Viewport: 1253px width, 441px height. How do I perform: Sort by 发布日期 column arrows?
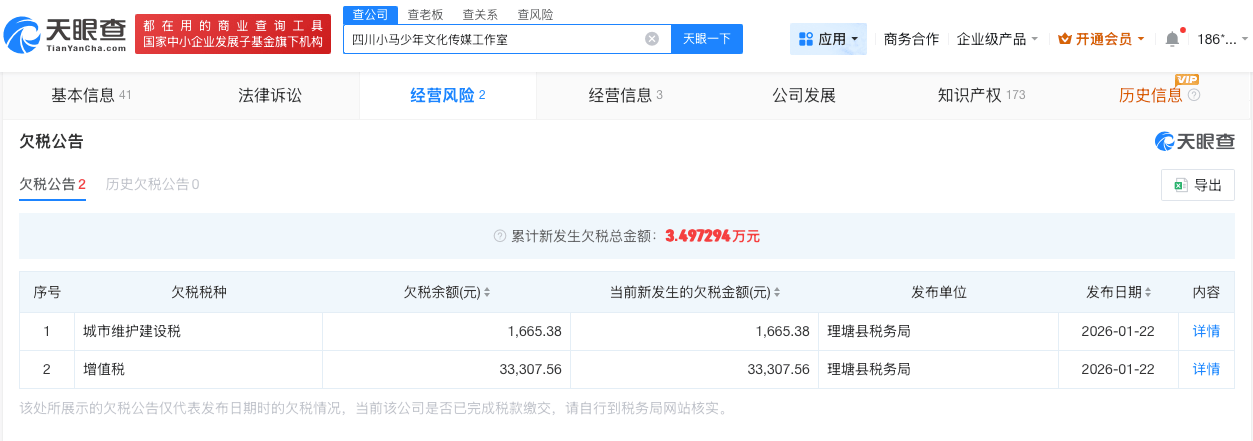(1147, 293)
